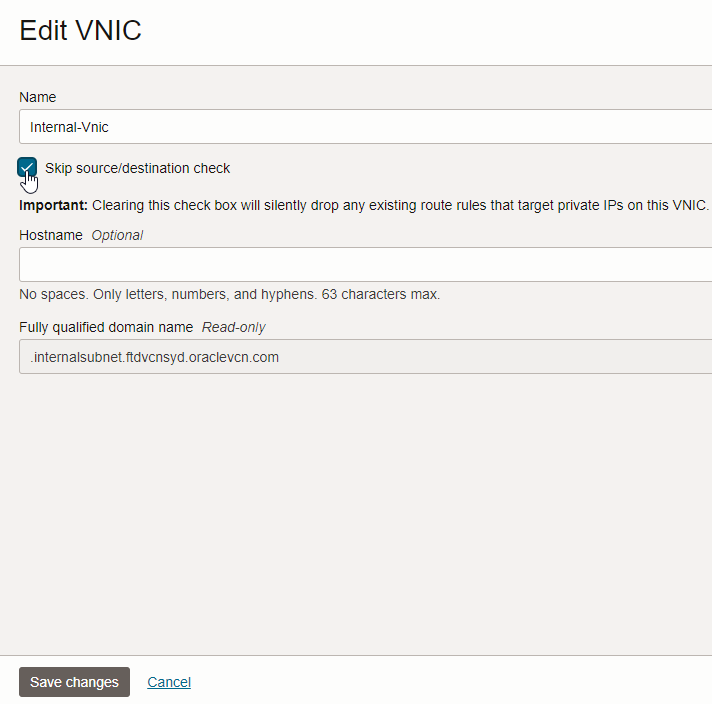Click the 'Name' field label

[x=38, y=97]
